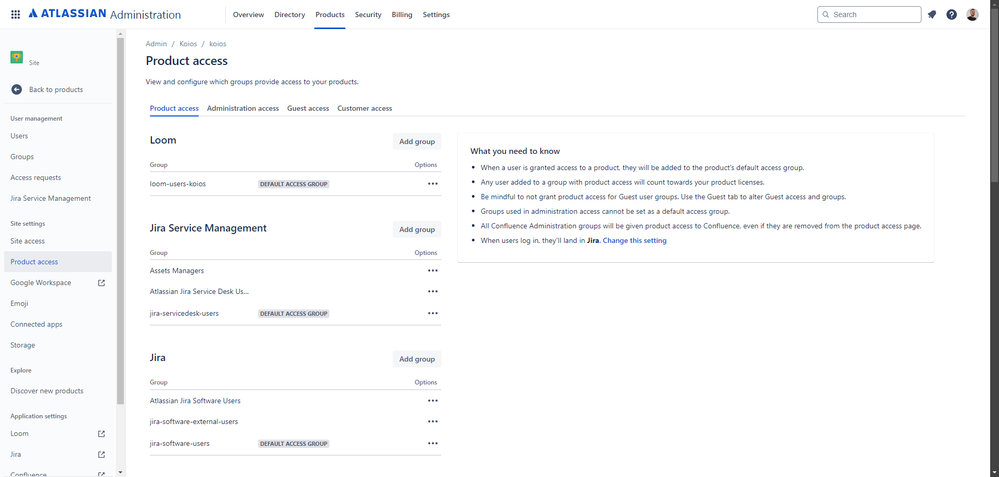This screenshot has height=477, width=999.
Task: Open the user profile avatar
Action: pyautogui.click(x=972, y=14)
